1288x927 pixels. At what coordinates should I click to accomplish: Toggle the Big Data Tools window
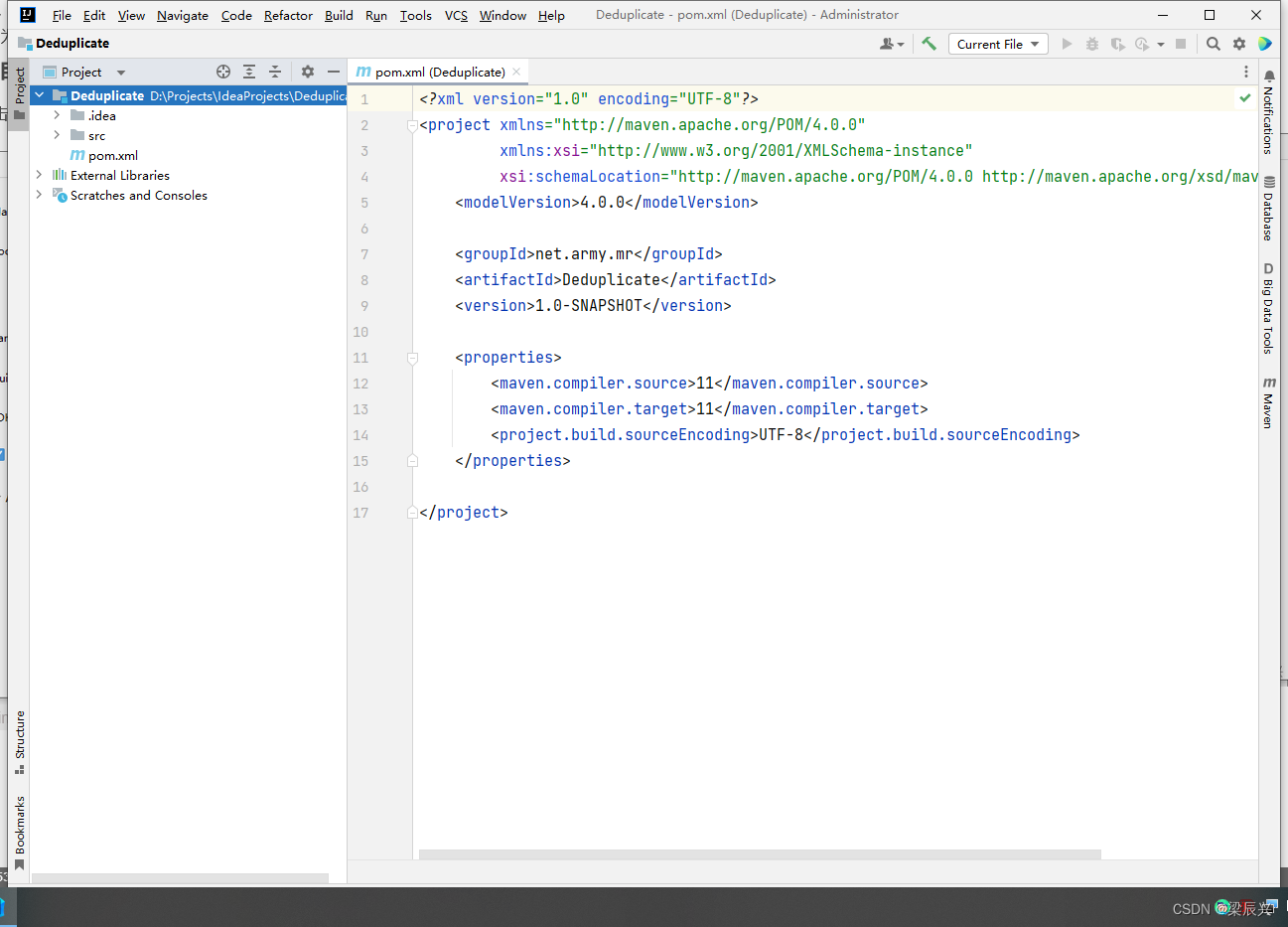(1268, 308)
